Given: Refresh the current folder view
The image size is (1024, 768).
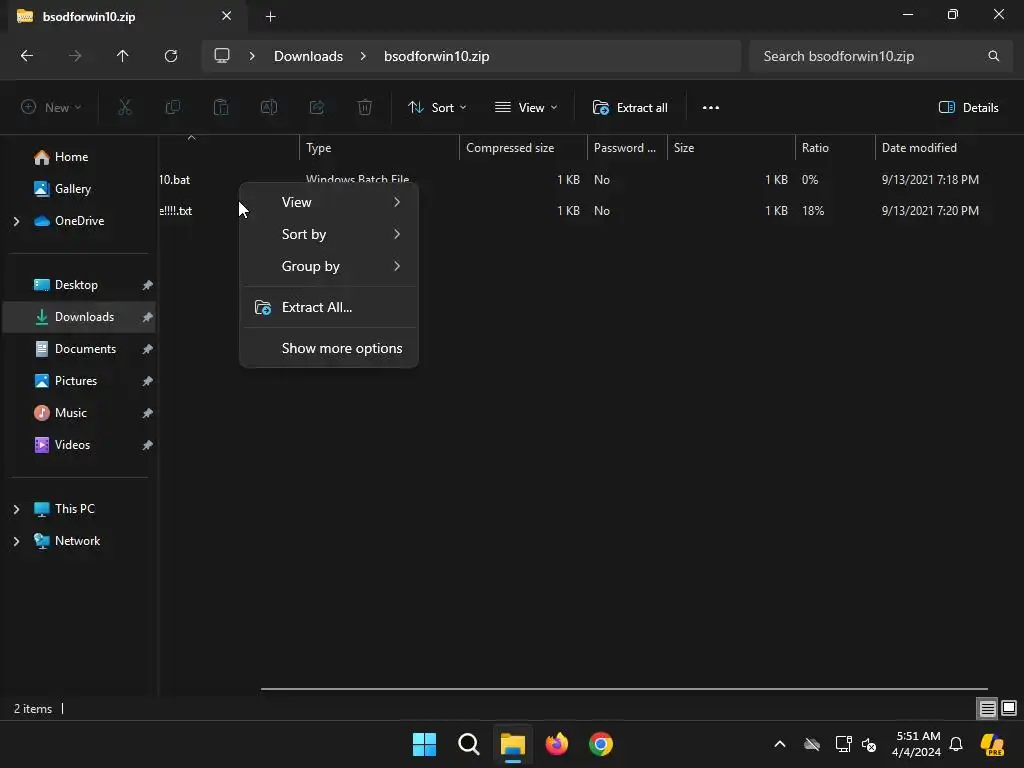Looking at the screenshot, I should 170,56.
